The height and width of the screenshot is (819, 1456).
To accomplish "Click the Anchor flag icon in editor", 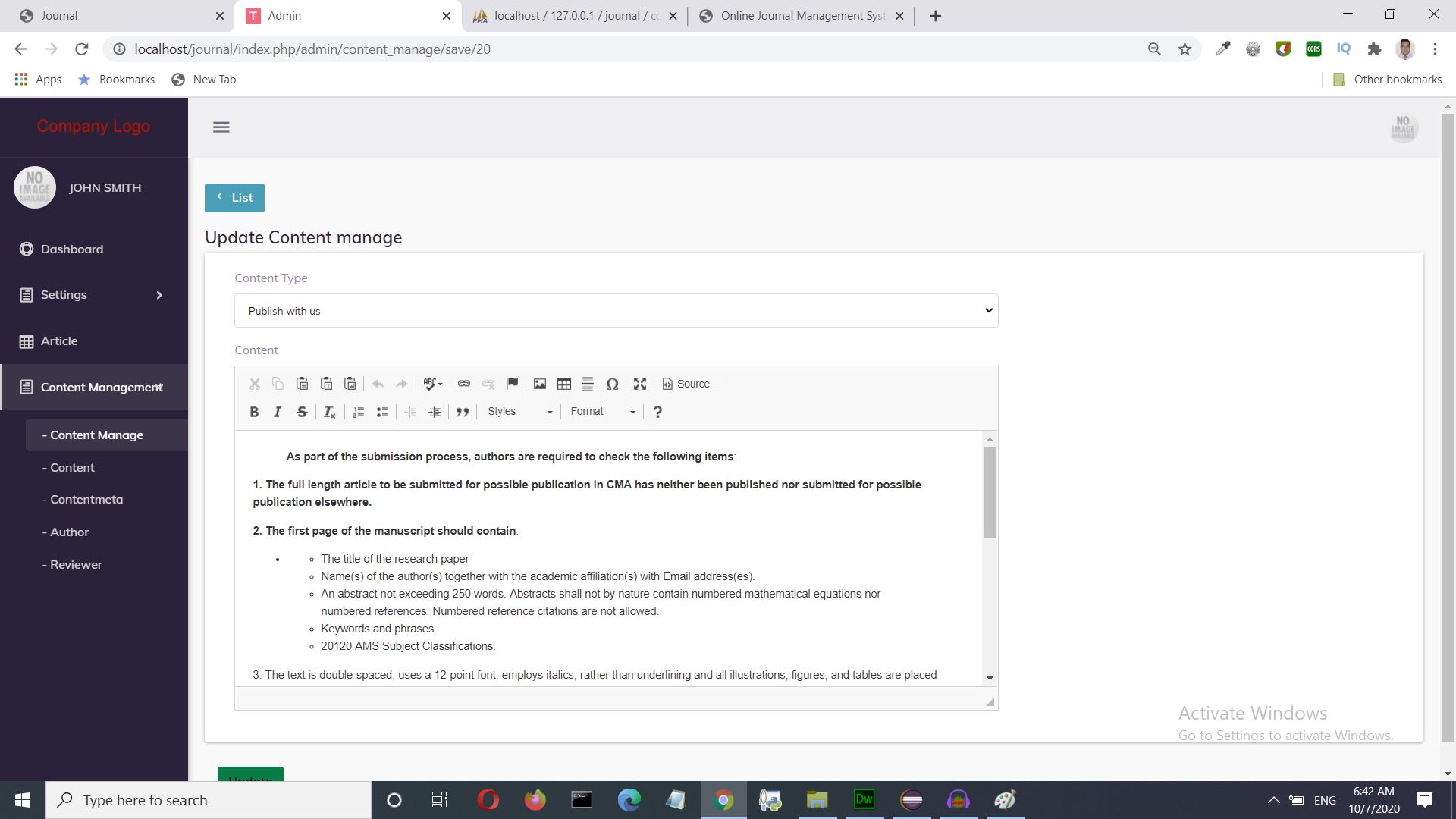I will tap(513, 384).
